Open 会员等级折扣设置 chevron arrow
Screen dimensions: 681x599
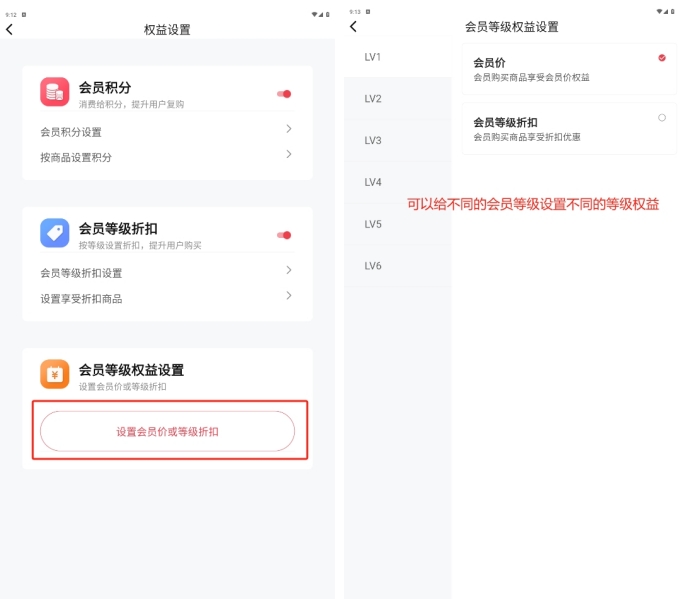coord(289,270)
